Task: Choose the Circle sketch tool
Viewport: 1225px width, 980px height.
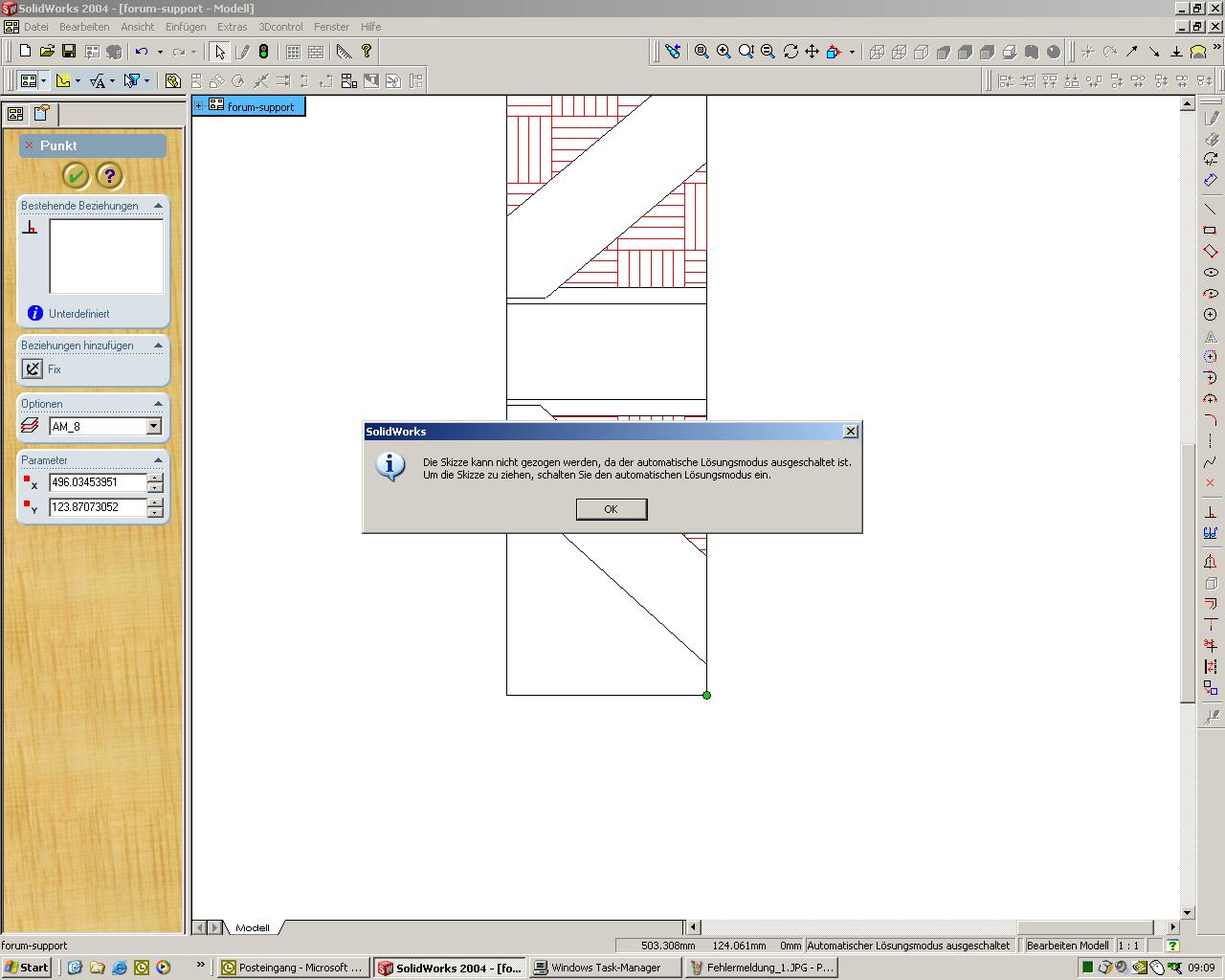Action: coord(1211,314)
